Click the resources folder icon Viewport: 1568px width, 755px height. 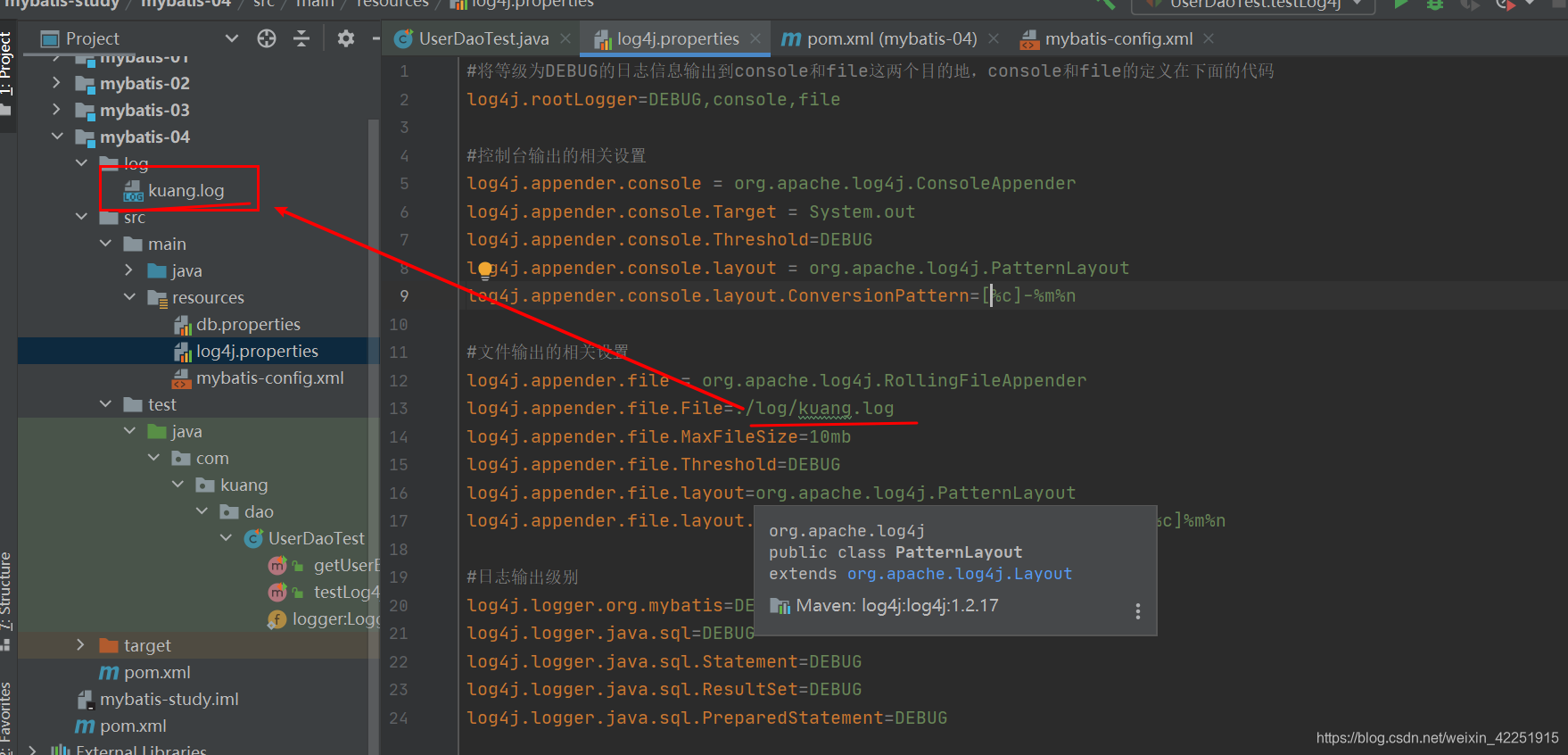(x=158, y=298)
